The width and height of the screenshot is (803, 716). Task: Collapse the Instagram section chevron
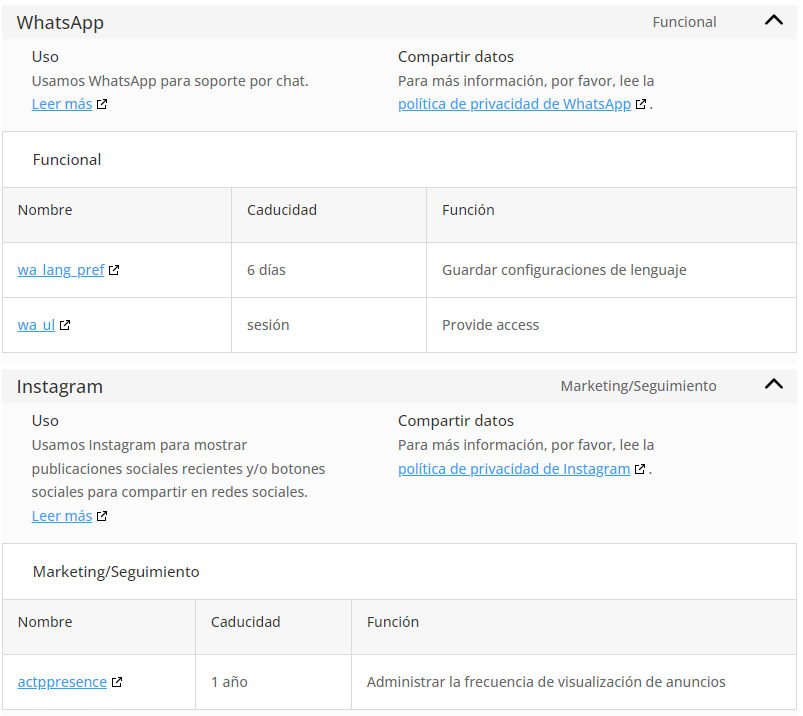[x=773, y=384]
